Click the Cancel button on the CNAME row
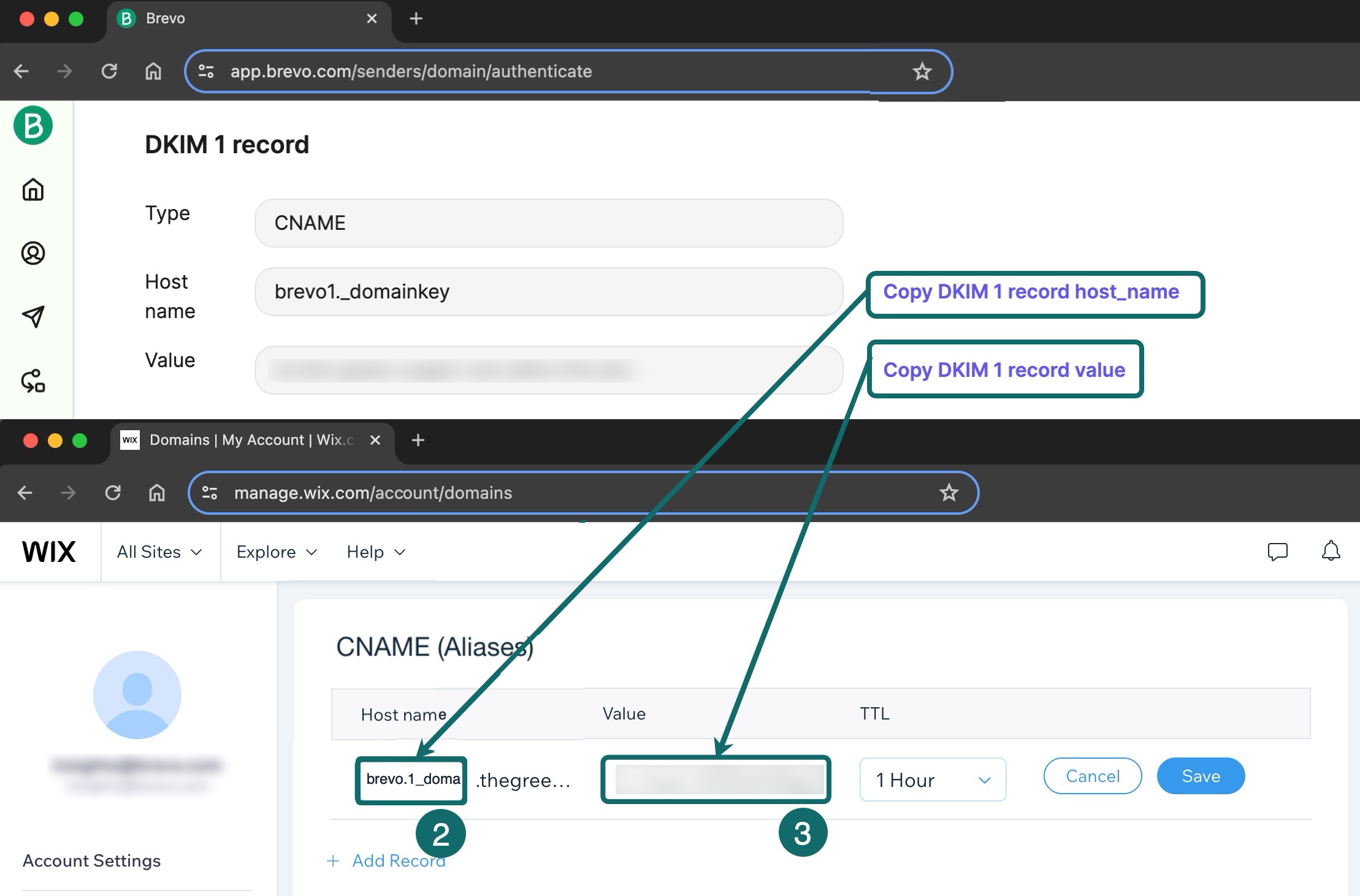Screen dimensions: 1360x896 click(x=1093, y=776)
